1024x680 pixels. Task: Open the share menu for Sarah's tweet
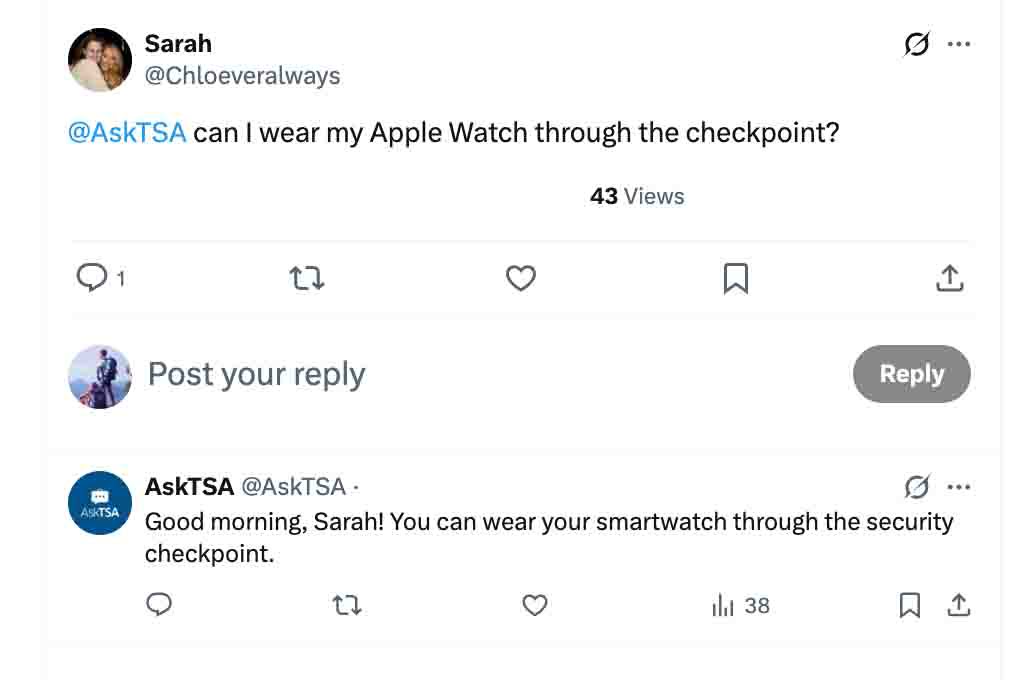pos(950,278)
